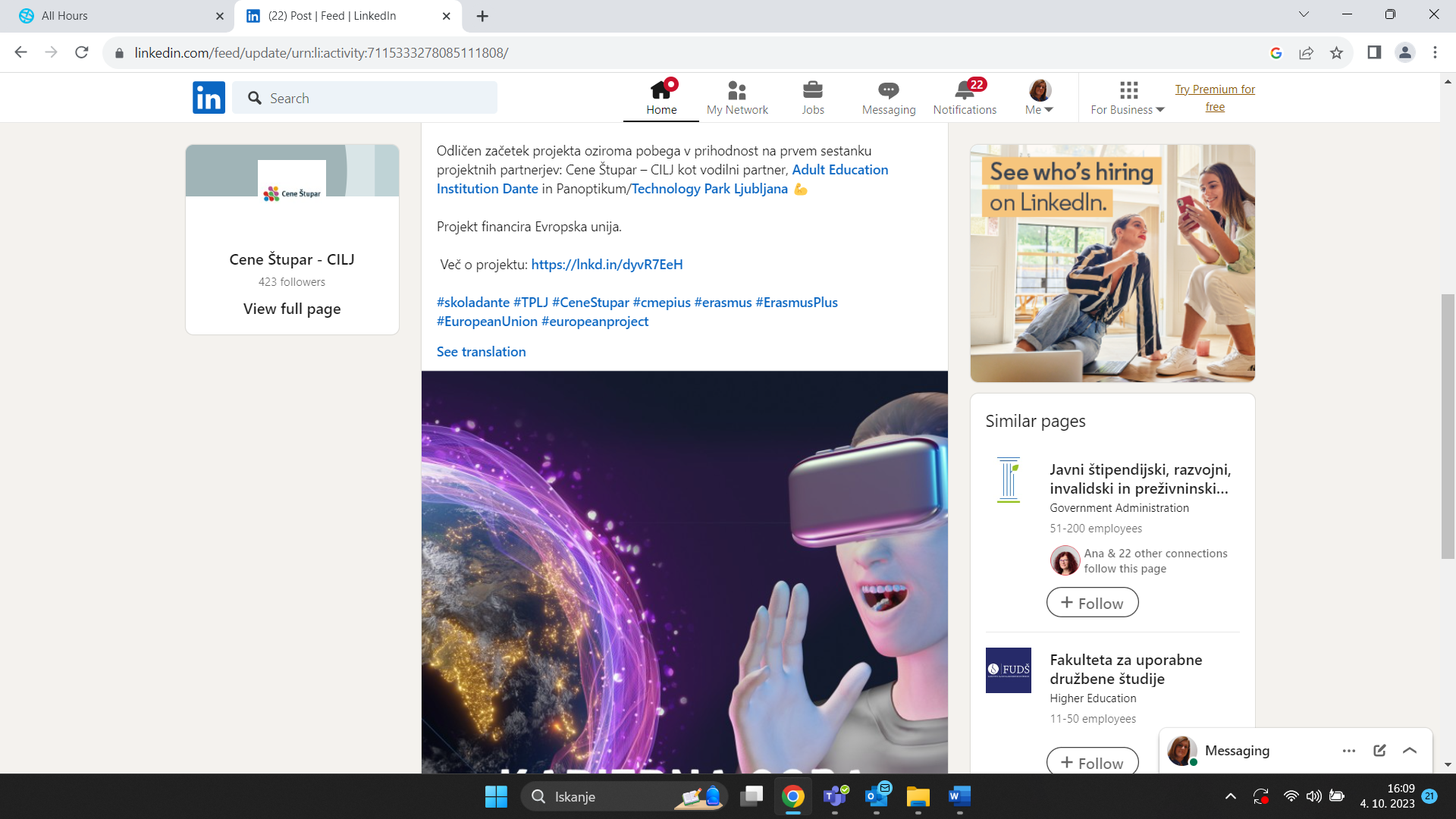Open new browser tab
The width and height of the screenshot is (1456, 819).
482,16
